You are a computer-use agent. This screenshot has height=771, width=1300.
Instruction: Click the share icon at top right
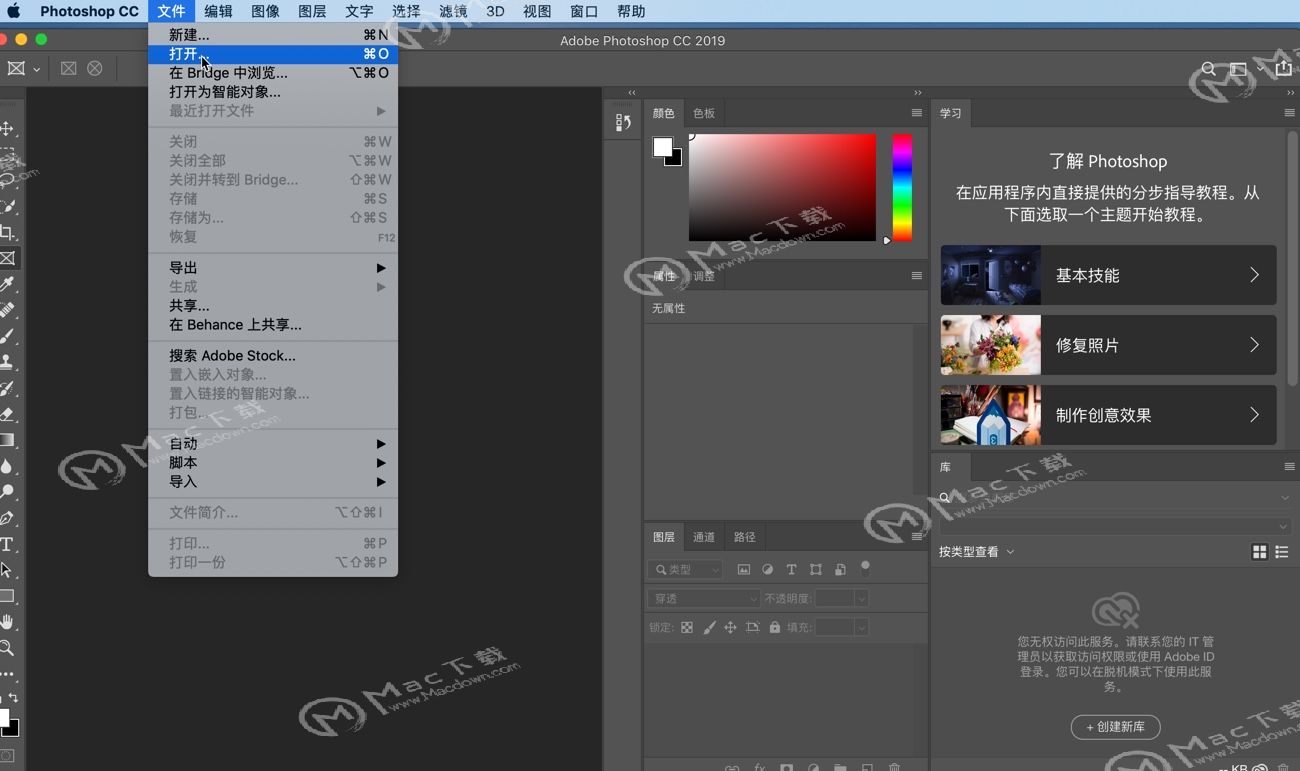tap(1284, 68)
